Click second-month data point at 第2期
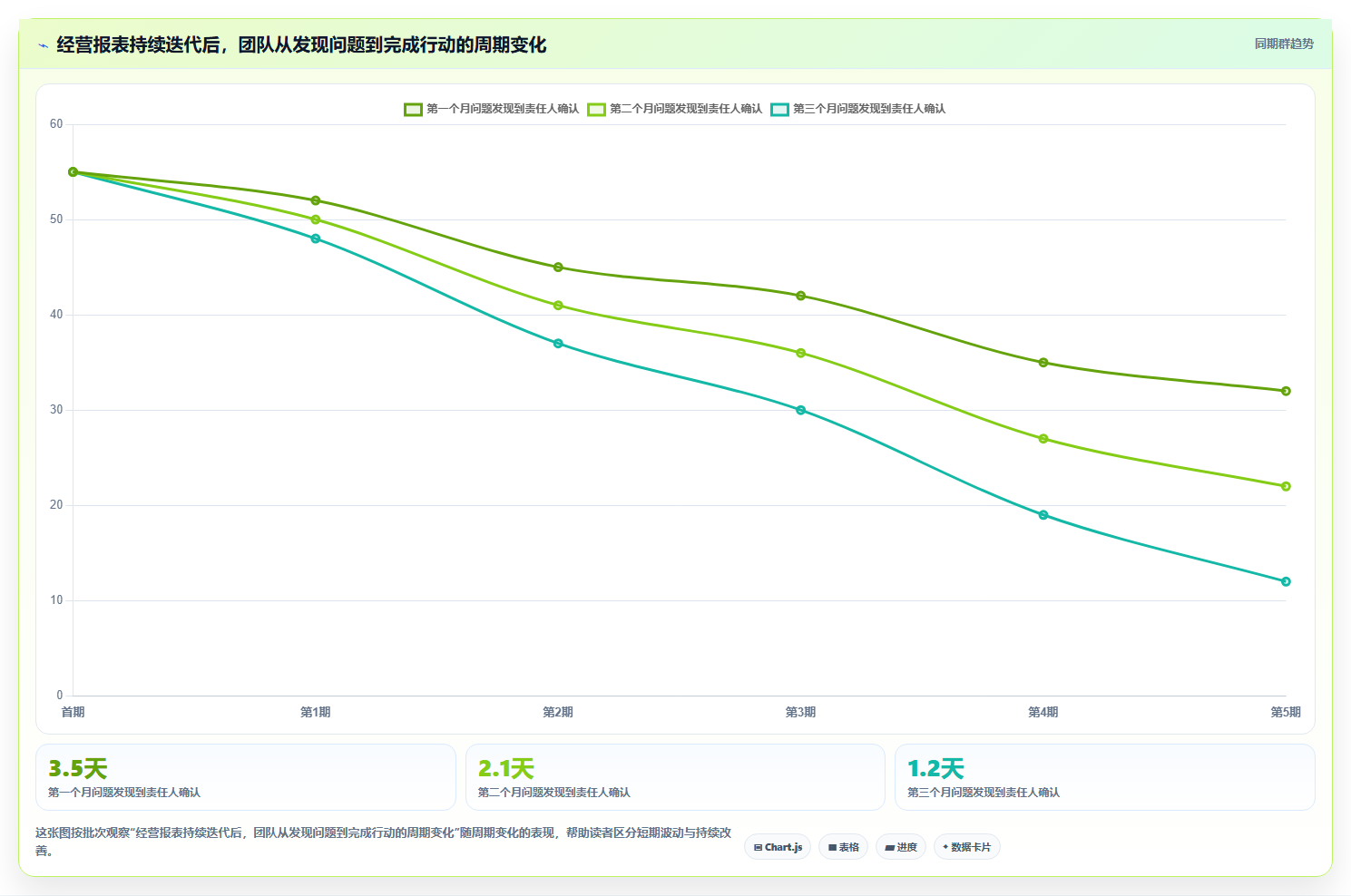 point(558,306)
